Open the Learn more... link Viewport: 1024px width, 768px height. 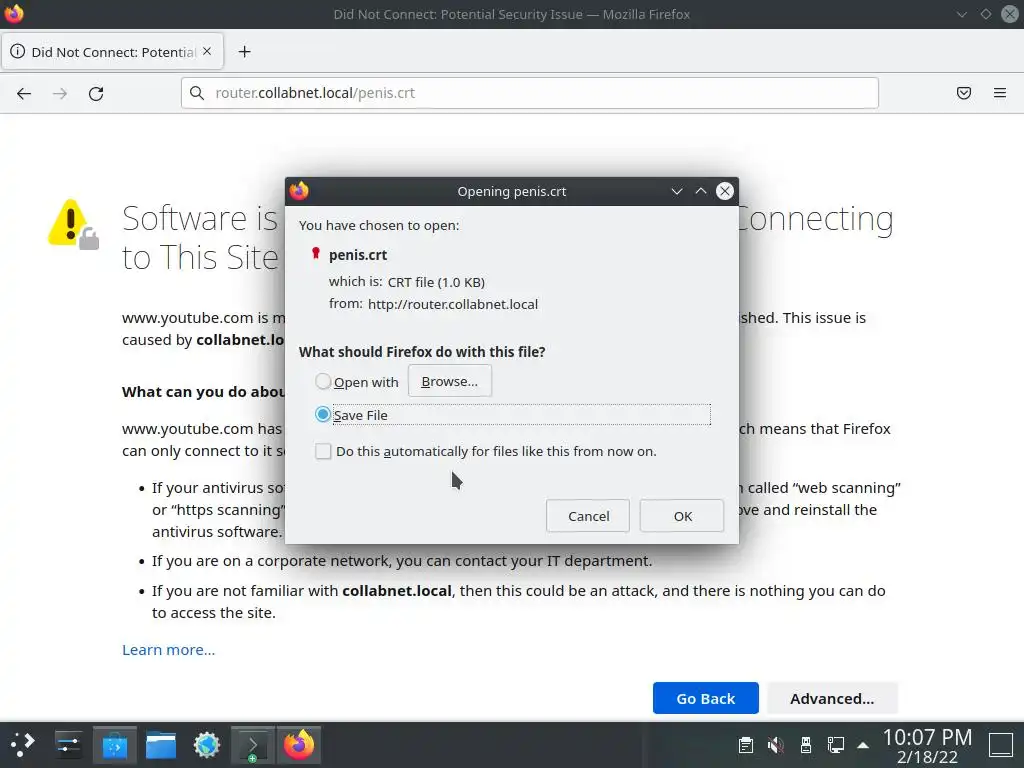pyautogui.click(x=168, y=650)
